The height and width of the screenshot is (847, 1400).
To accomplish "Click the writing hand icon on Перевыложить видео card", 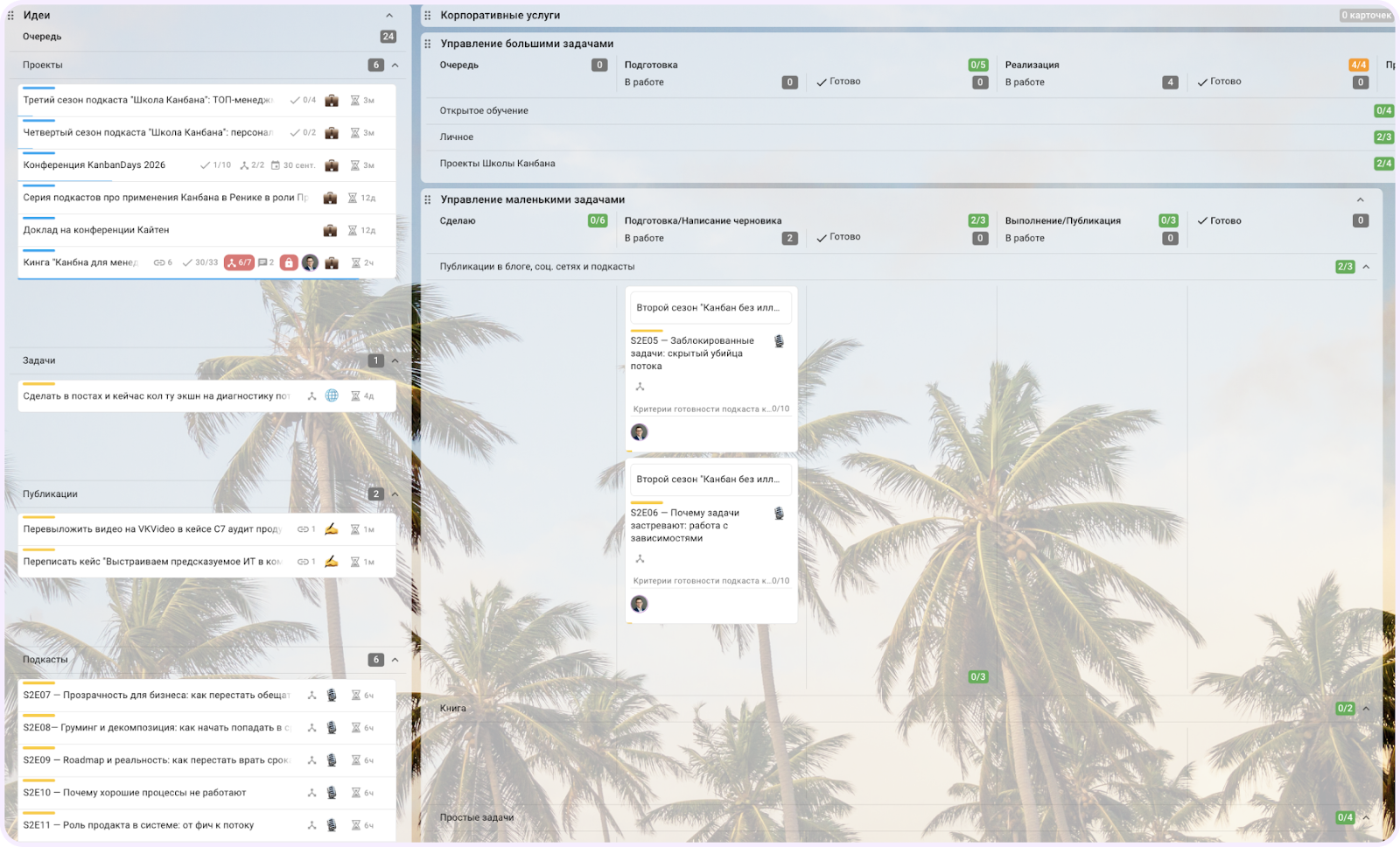I will pos(332,529).
